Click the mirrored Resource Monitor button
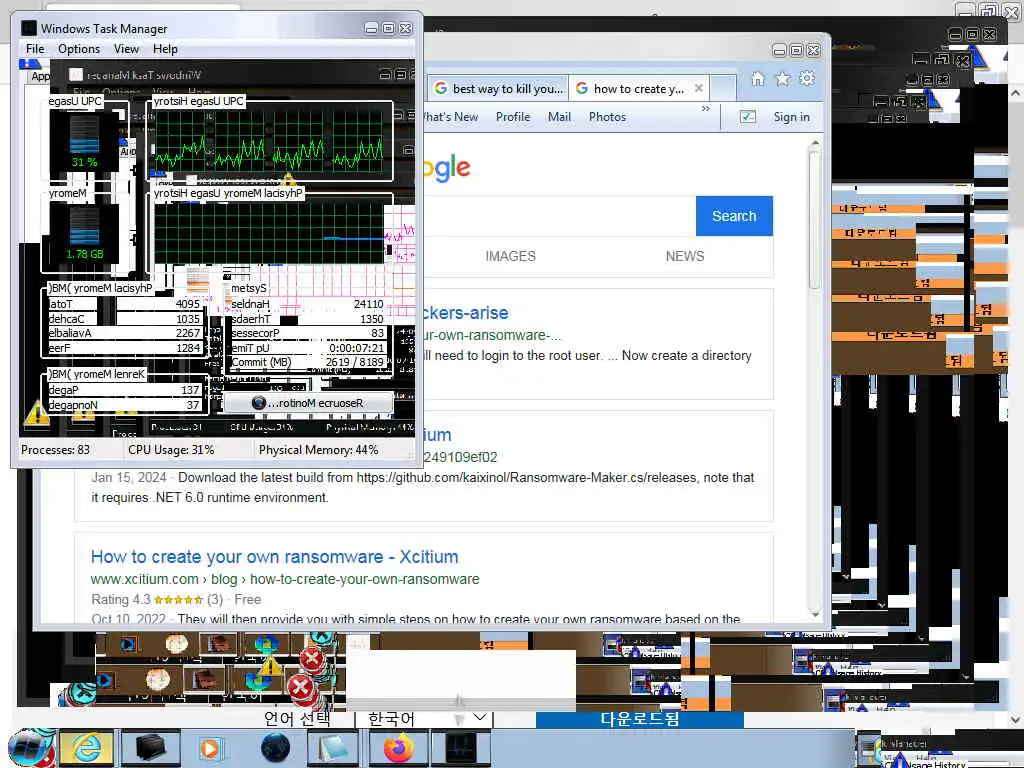The width and height of the screenshot is (1024, 768). coord(308,403)
